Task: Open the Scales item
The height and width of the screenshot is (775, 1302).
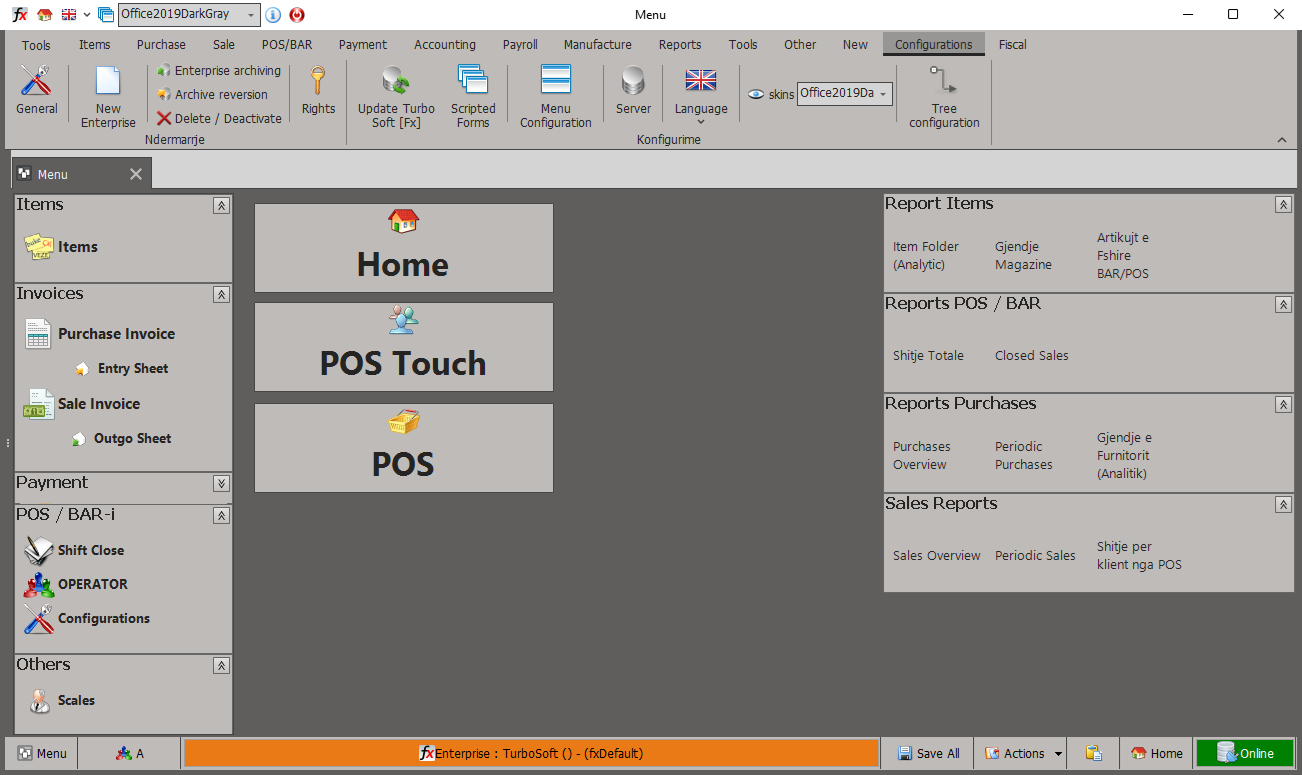Action: (x=76, y=700)
